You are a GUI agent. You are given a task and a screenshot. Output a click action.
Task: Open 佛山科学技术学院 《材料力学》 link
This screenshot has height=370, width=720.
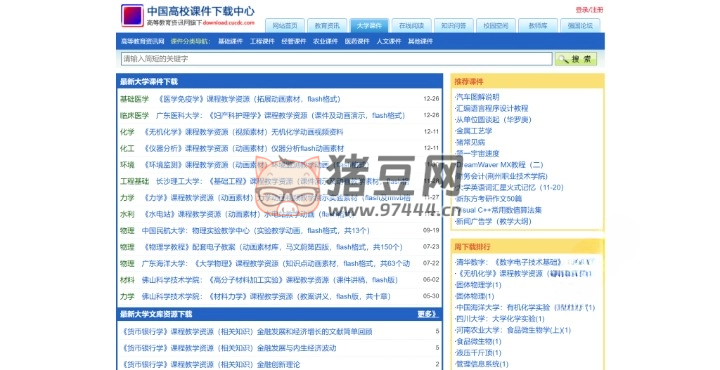click(x=266, y=297)
